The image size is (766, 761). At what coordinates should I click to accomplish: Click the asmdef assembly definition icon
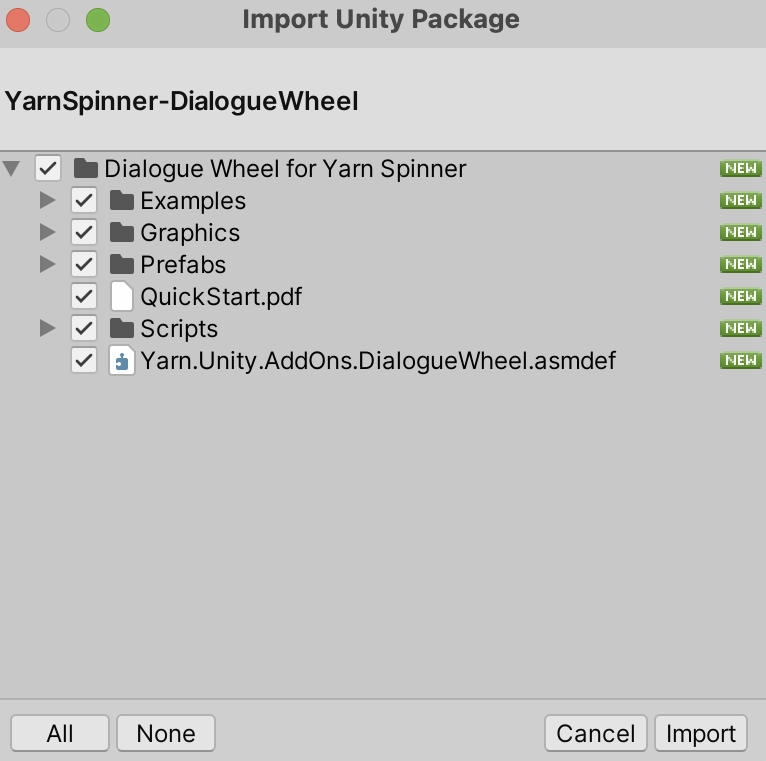(122, 360)
